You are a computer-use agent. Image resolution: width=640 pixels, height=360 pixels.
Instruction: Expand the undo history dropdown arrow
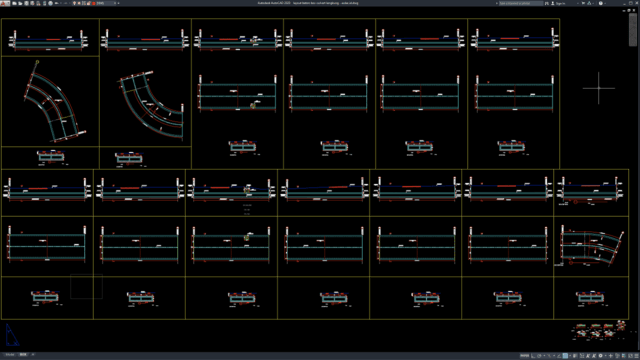click(x=61, y=3)
